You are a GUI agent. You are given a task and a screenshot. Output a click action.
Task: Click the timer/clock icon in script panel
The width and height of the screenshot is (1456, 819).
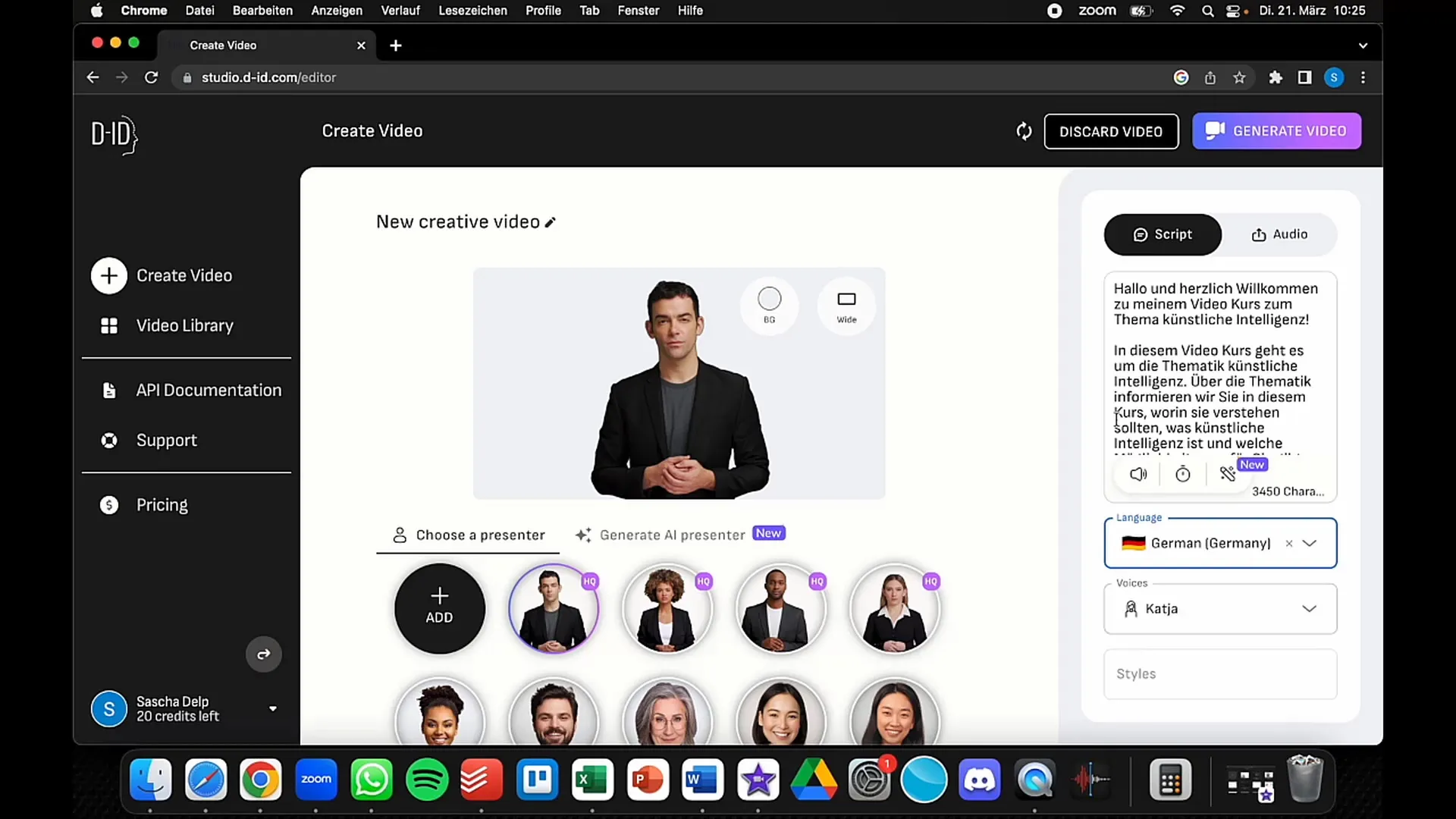[x=1183, y=473]
